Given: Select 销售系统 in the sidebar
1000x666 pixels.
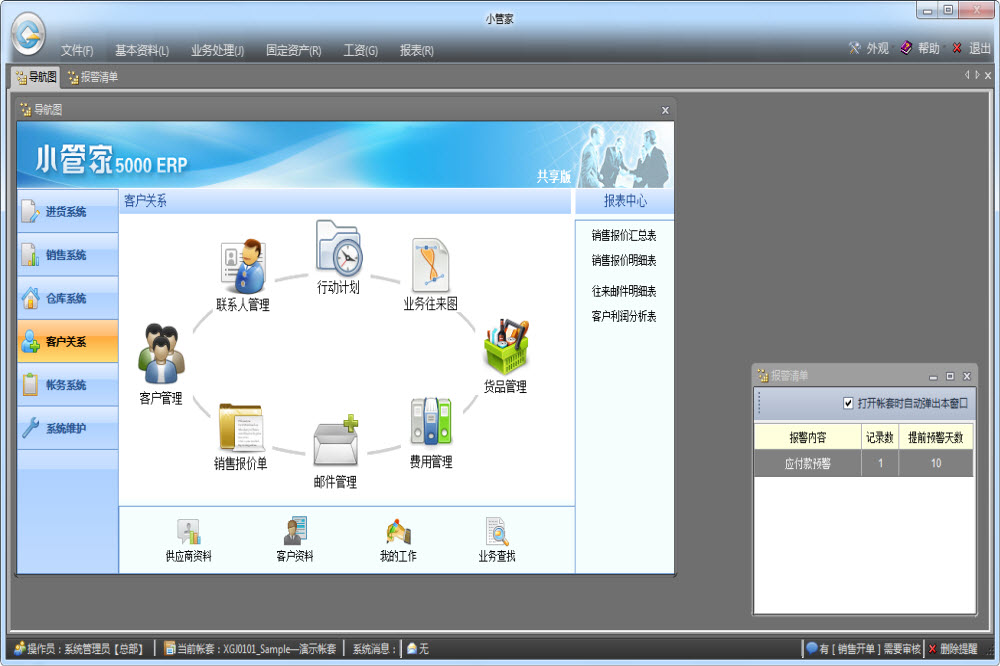Looking at the screenshot, I should (66, 255).
